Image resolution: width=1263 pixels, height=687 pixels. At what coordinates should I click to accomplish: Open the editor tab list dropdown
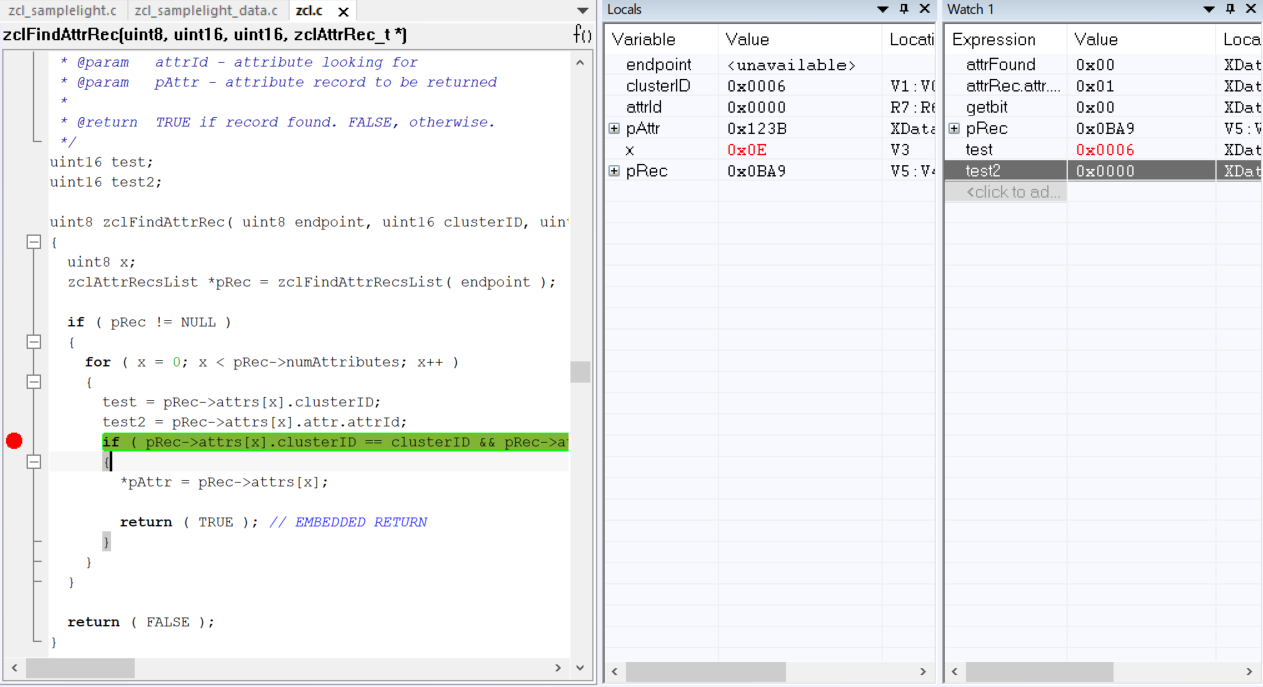(x=583, y=11)
